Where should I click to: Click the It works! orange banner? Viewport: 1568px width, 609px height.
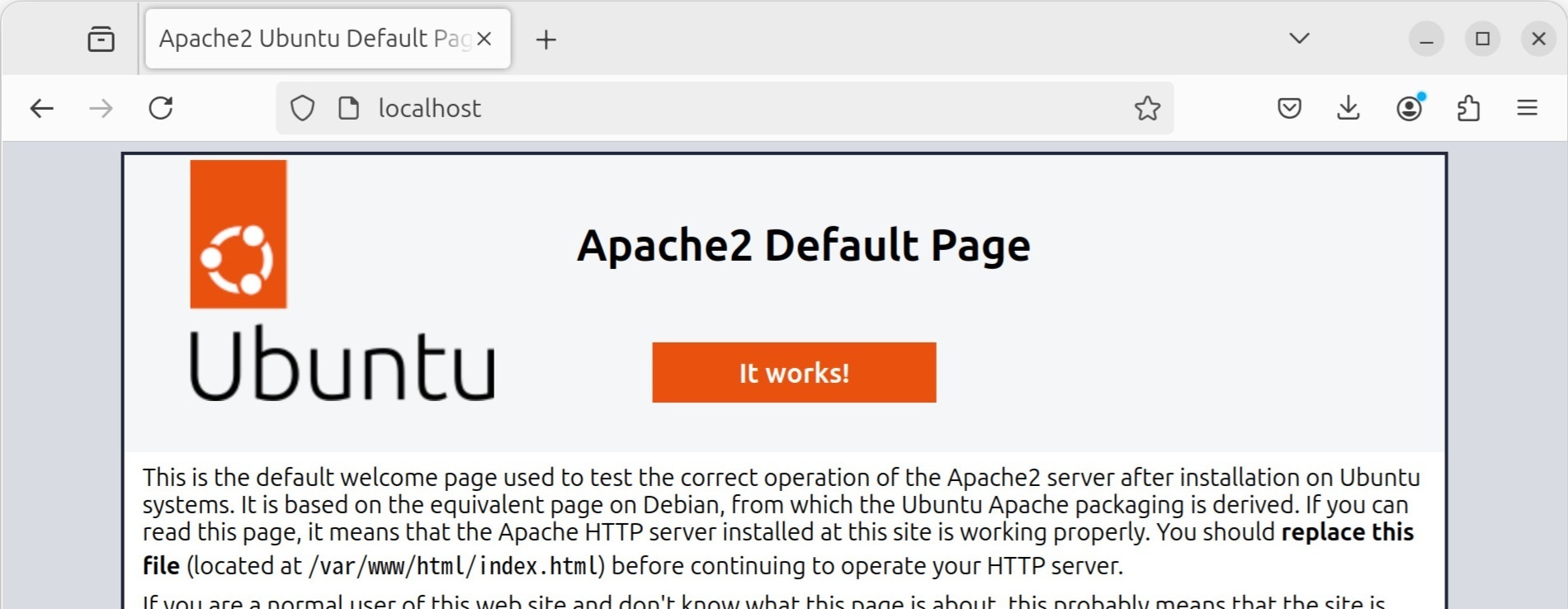pos(794,373)
